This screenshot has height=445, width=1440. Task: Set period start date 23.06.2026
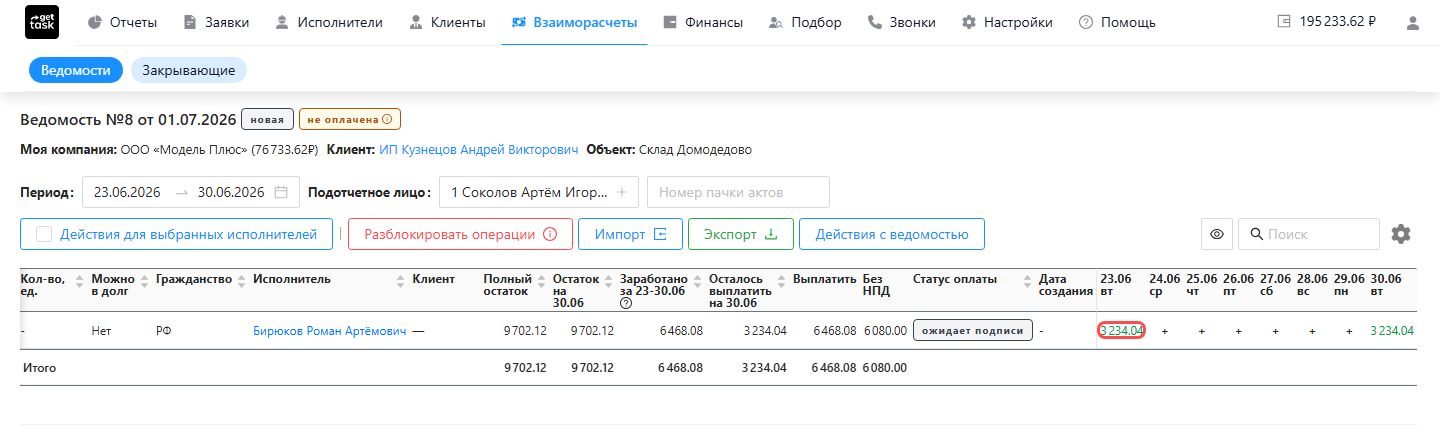click(128, 192)
